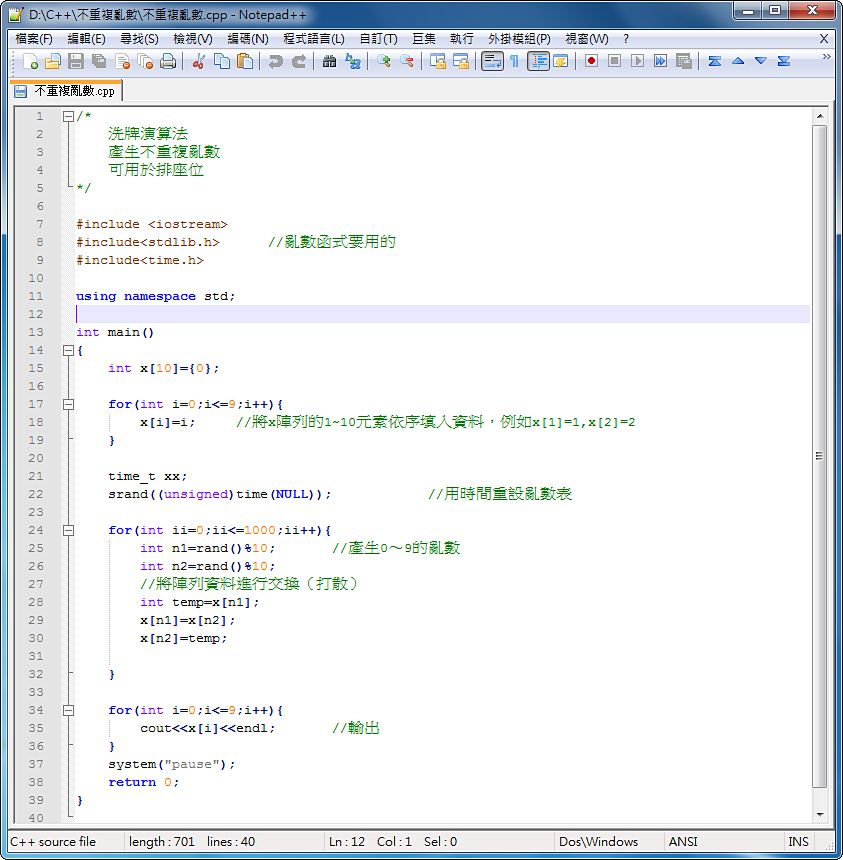Click the Close All files icon

[x=145, y=61]
